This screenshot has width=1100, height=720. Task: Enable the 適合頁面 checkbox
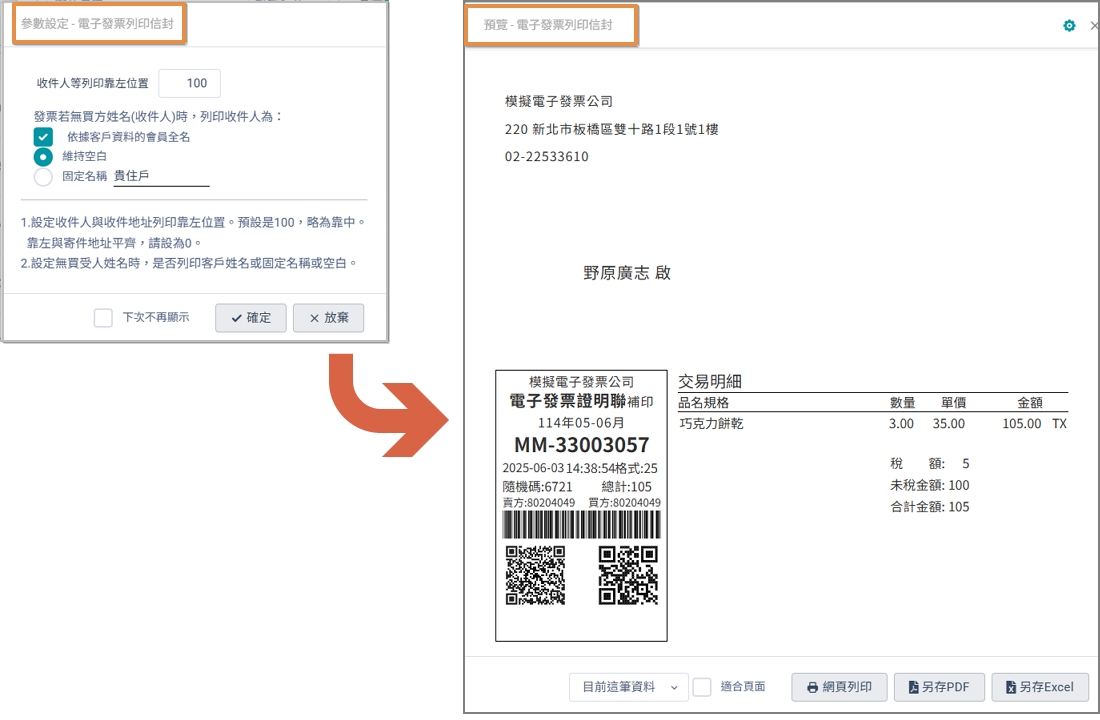tap(702, 687)
